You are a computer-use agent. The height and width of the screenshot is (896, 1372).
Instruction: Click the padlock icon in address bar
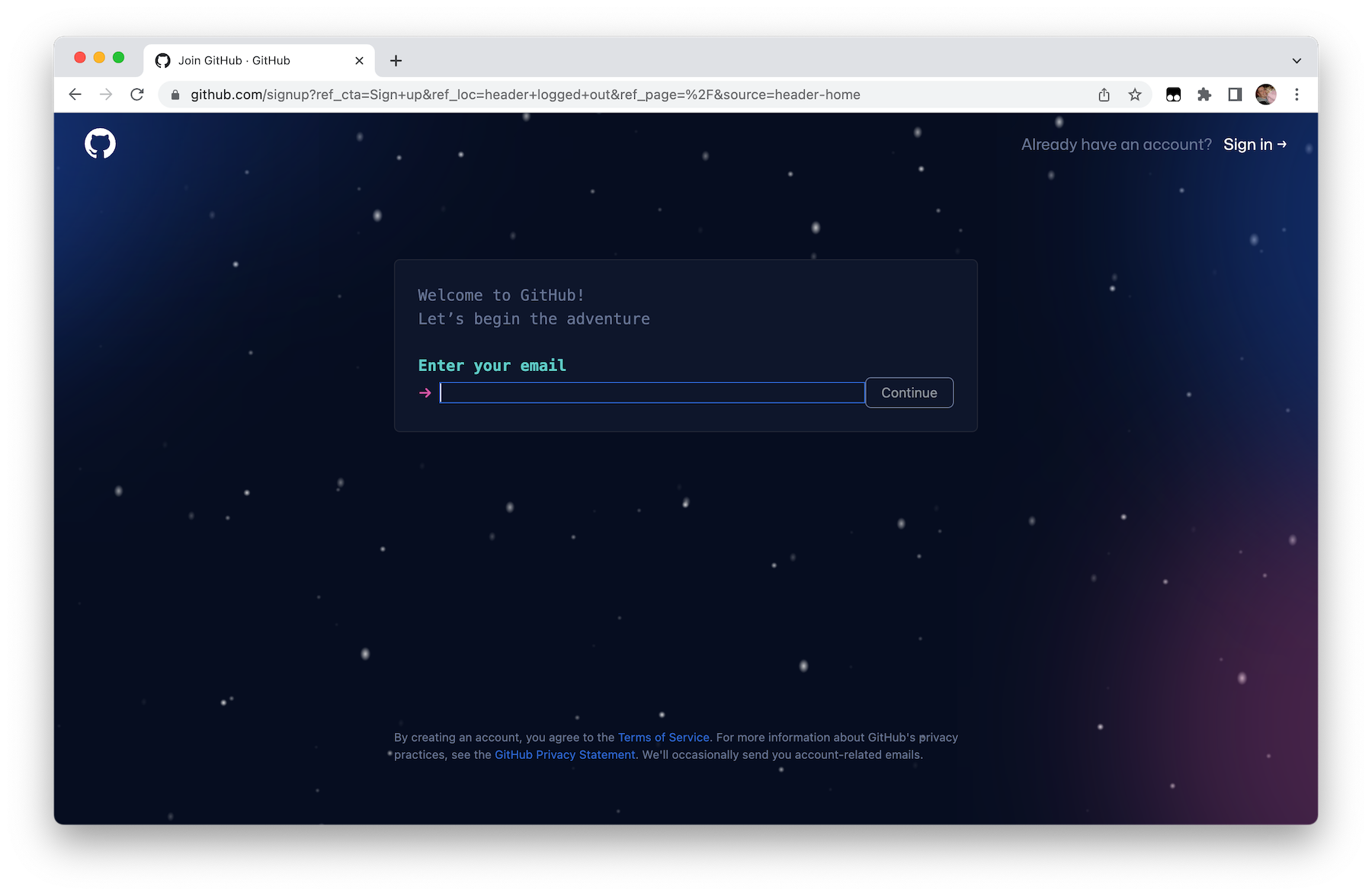coord(174,94)
